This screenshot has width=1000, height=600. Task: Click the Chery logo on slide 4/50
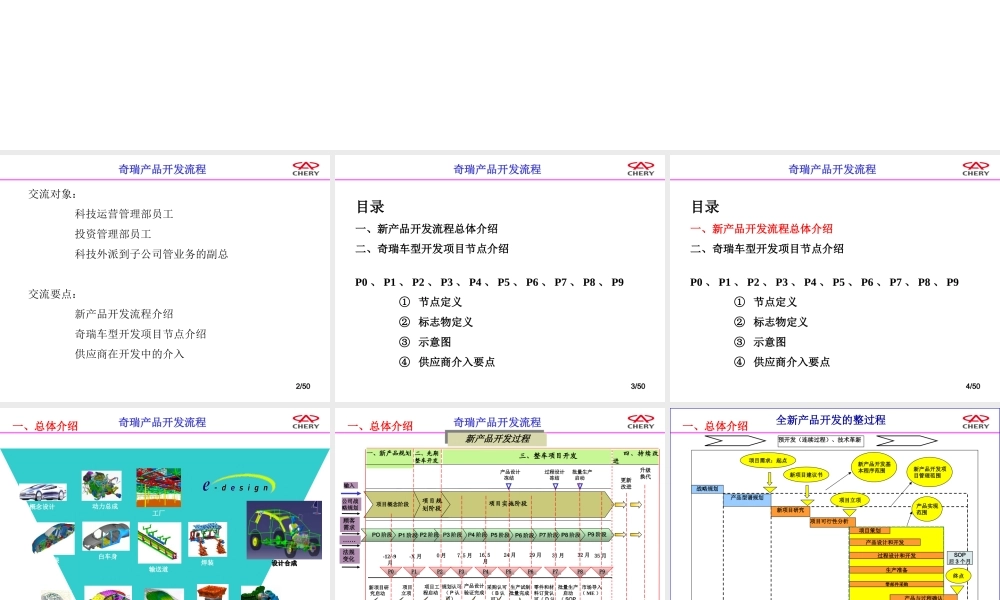point(976,168)
